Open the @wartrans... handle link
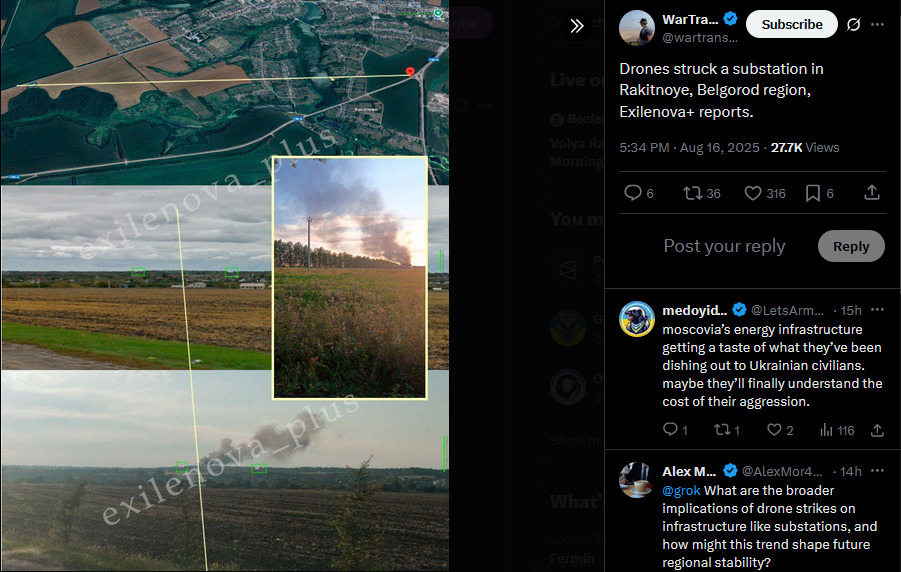Viewport: 901px width, 572px height. (x=700, y=38)
